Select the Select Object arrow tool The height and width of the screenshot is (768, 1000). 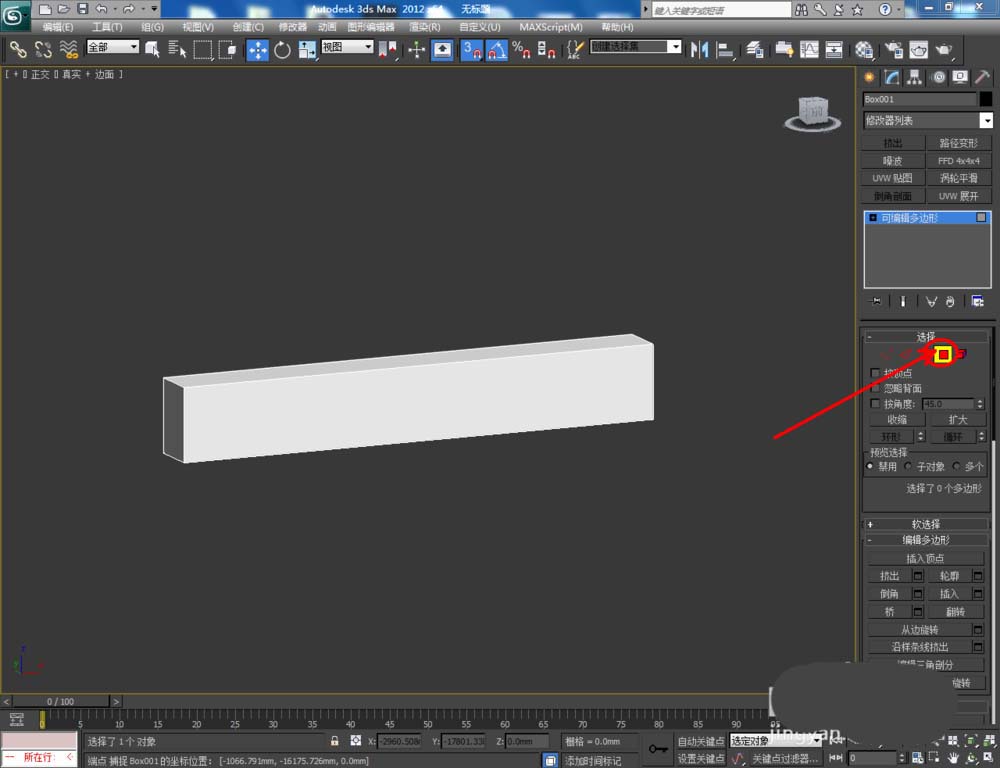(x=152, y=49)
